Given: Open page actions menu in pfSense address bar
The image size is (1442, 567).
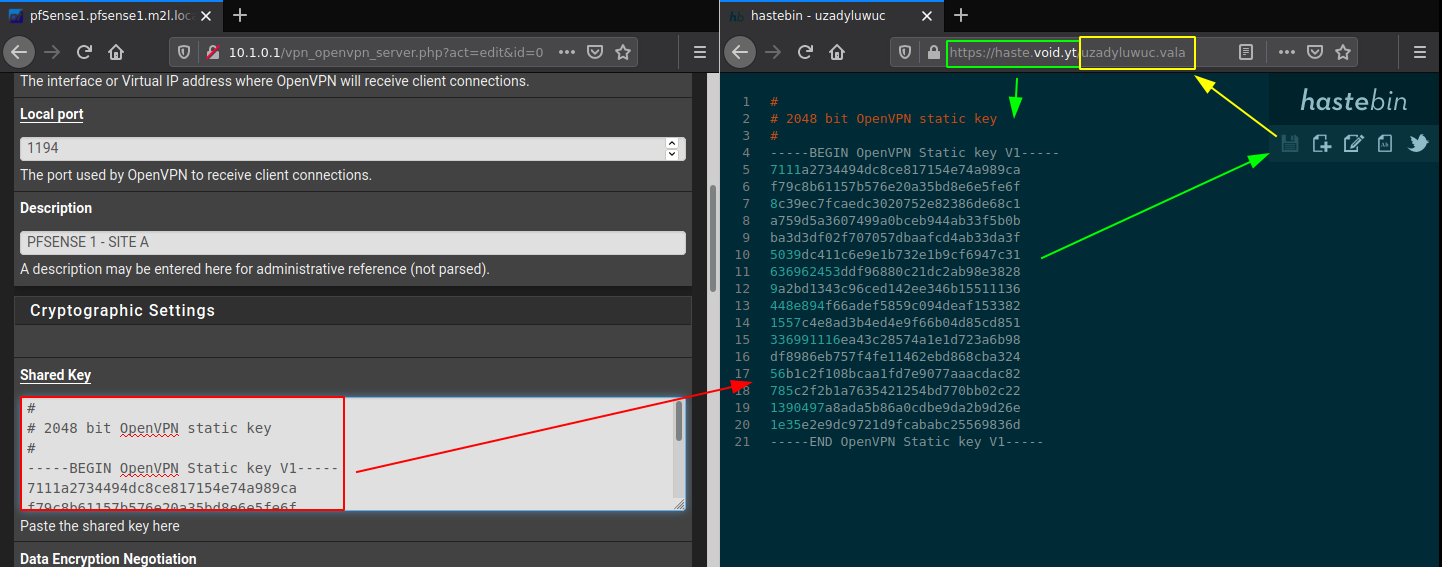Looking at the screenshot, I should pyautogui.click(x=567, y=53).
